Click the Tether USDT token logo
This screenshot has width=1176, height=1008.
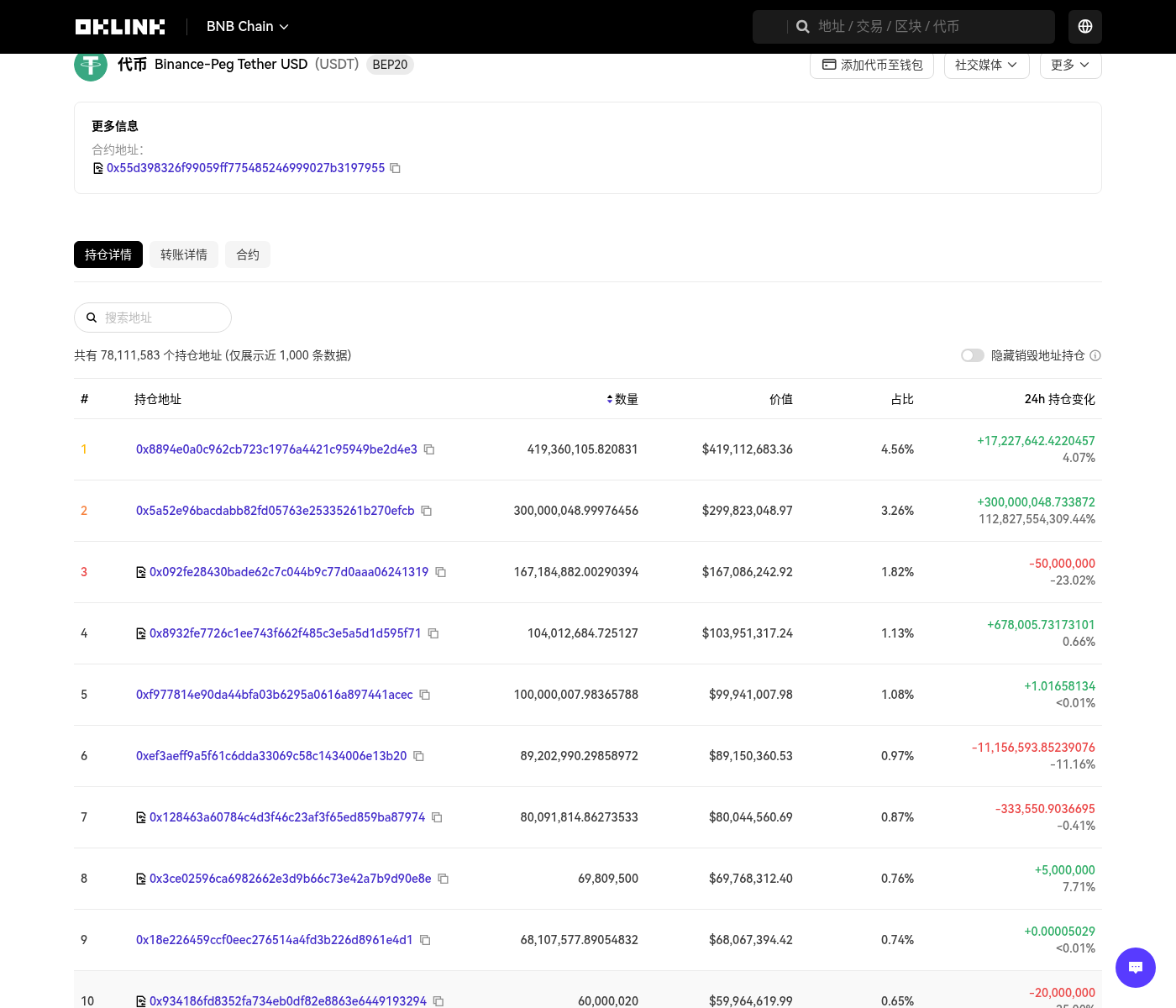(91, 65)
